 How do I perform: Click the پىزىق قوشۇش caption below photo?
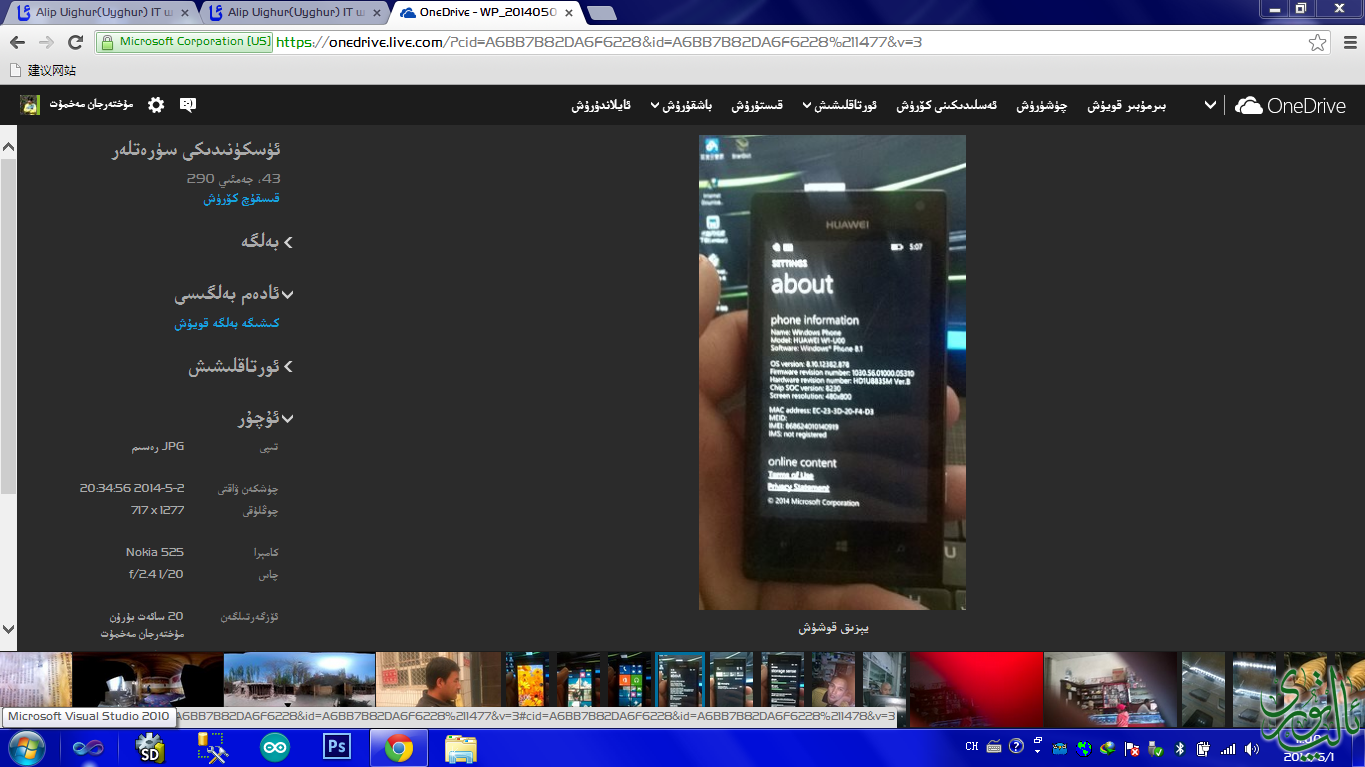(x=833, y=628)
